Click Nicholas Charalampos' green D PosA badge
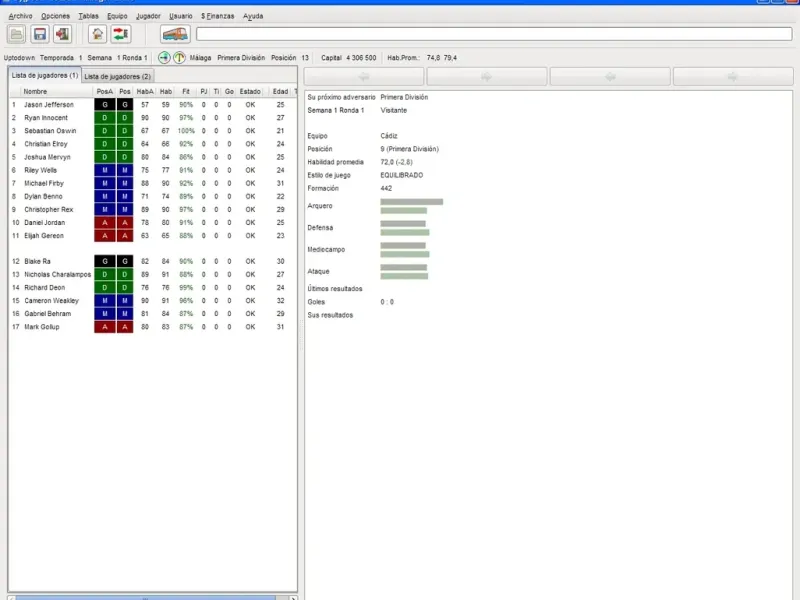Viewport: 800px width, 600px height. click(x=105, y=274)
